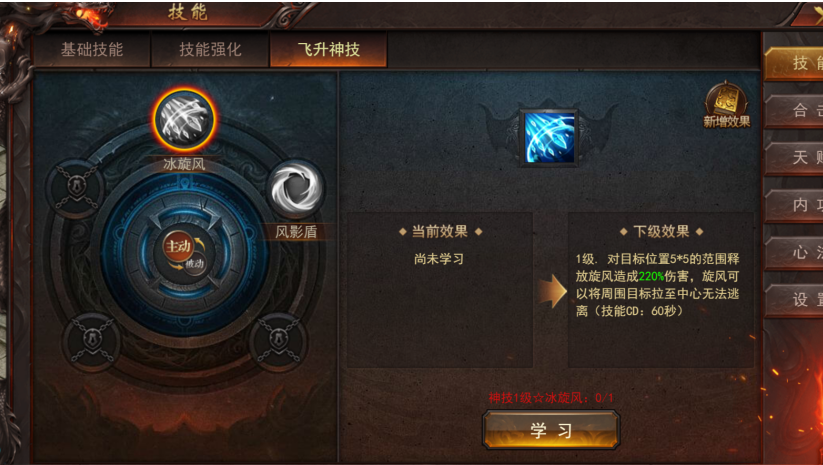Toggle 主动 active skill mode
The image size is (823, 465).
[x=178, y=246]
